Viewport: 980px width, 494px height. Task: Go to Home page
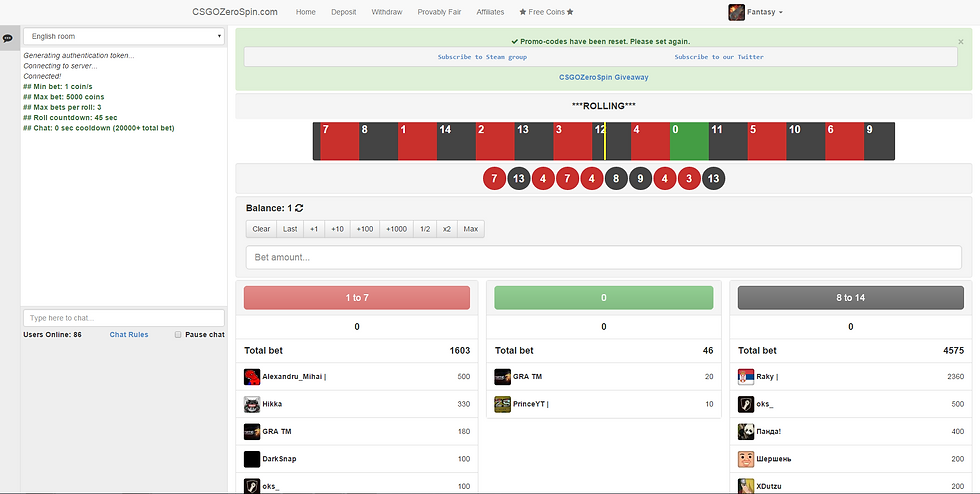tap(306, 12)
